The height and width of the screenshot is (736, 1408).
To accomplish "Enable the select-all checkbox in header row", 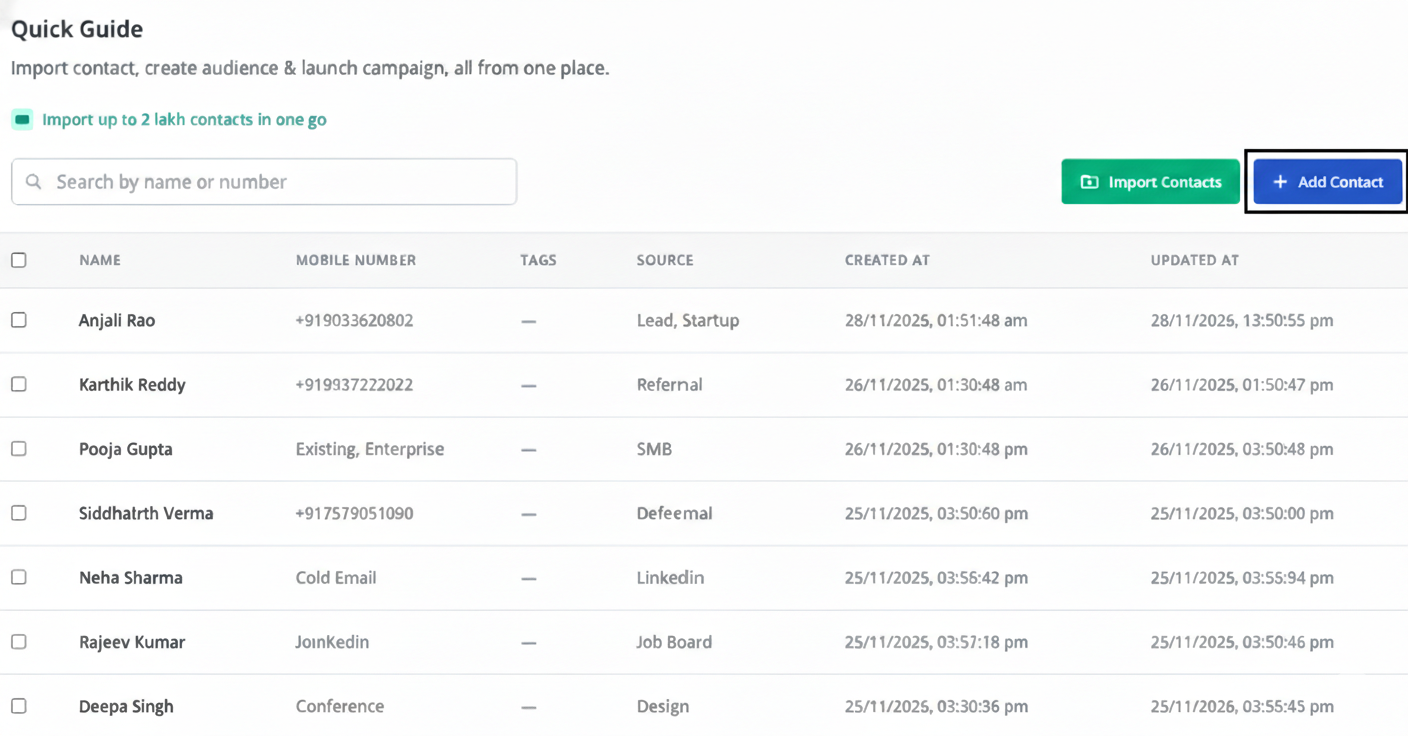I will [x=18, y=260].
